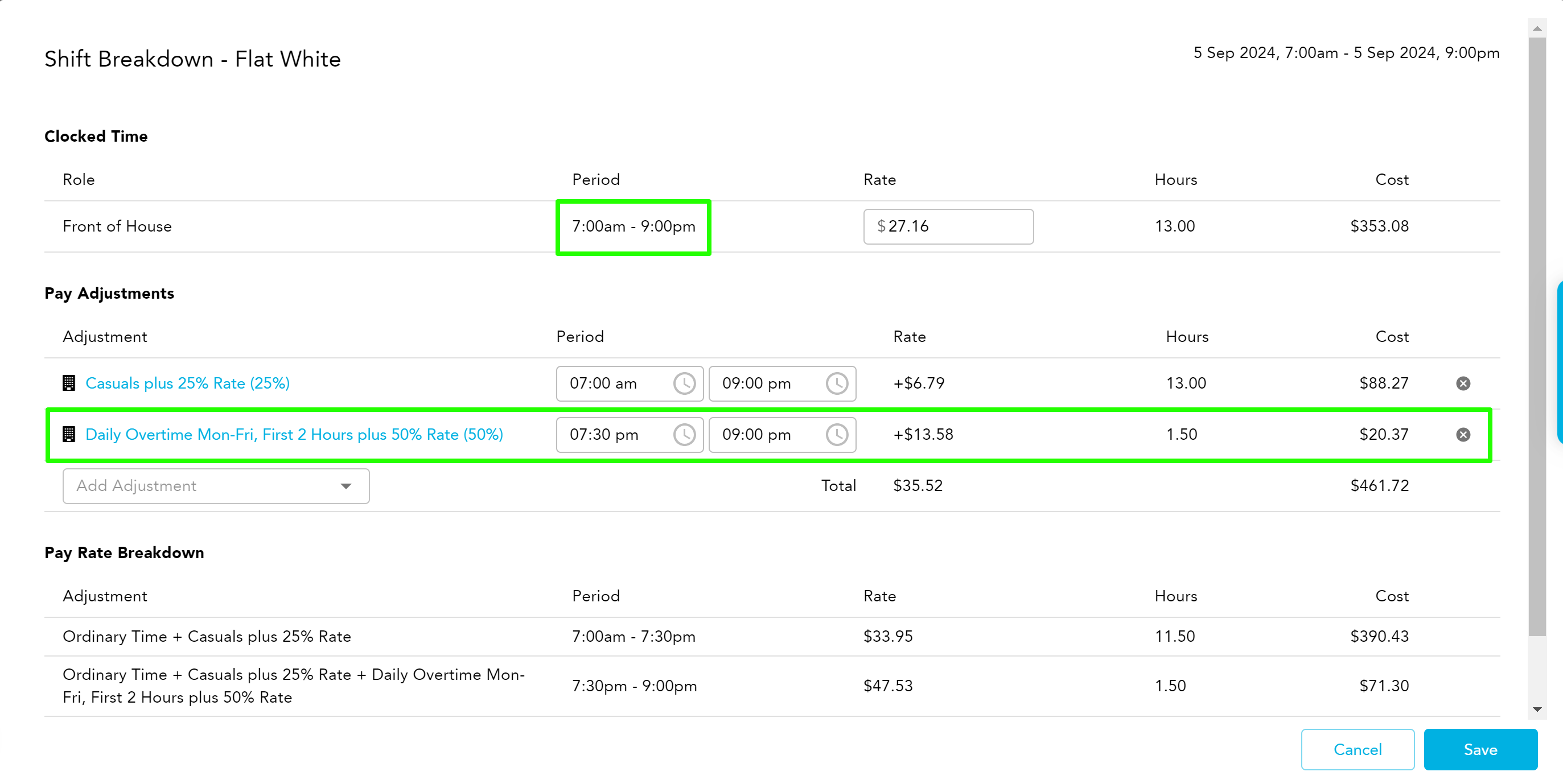
Task: Click the $20.37 cost value
Action: pos(1383,434)
